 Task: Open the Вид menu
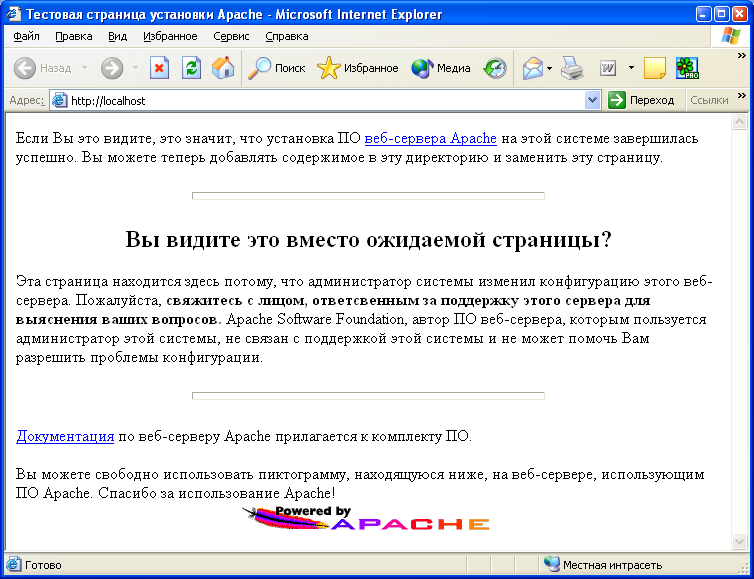[x=117, y=37]
